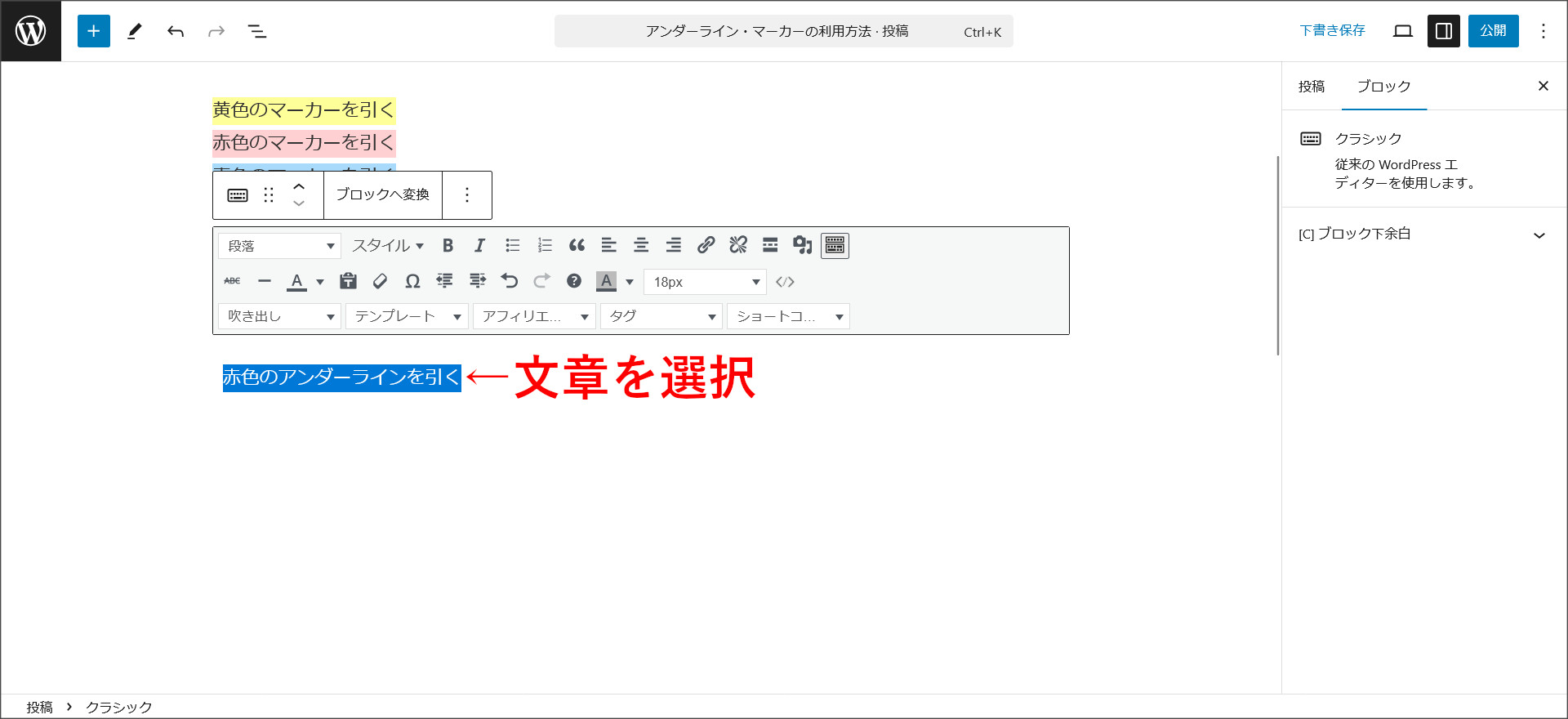Click the editor toolbar Undo icon
The width and height of the screenshot is (1568, 719).
click(510, 281)
